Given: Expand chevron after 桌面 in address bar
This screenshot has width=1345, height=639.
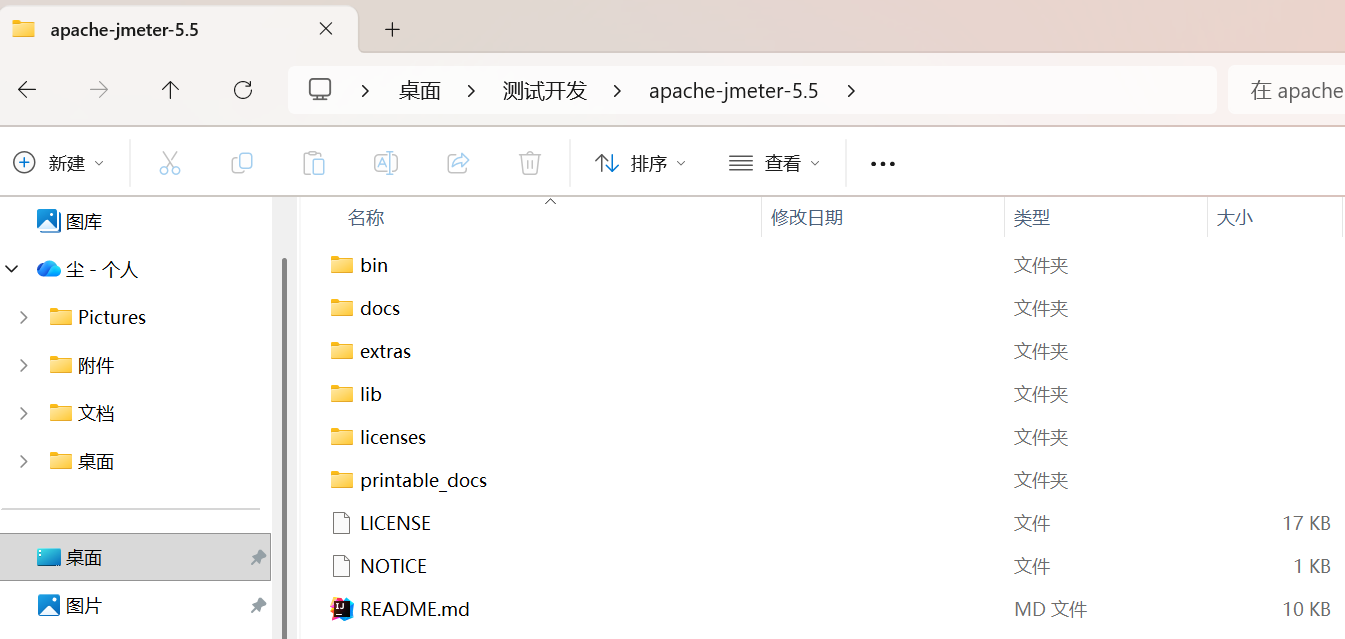Looking at the screenshot, I should (x=471, y=91).
